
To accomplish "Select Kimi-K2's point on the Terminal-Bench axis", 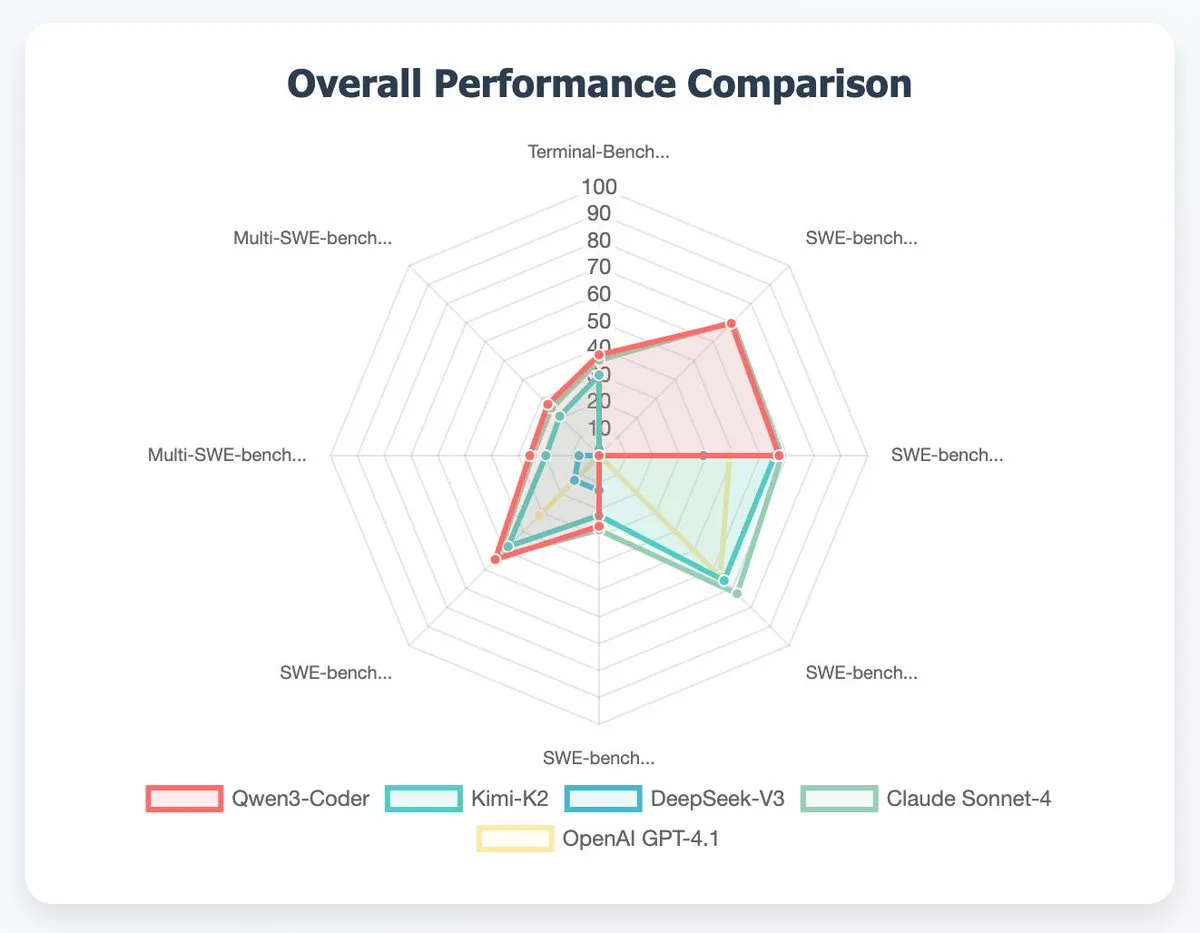I will click(x=598, y=376).
